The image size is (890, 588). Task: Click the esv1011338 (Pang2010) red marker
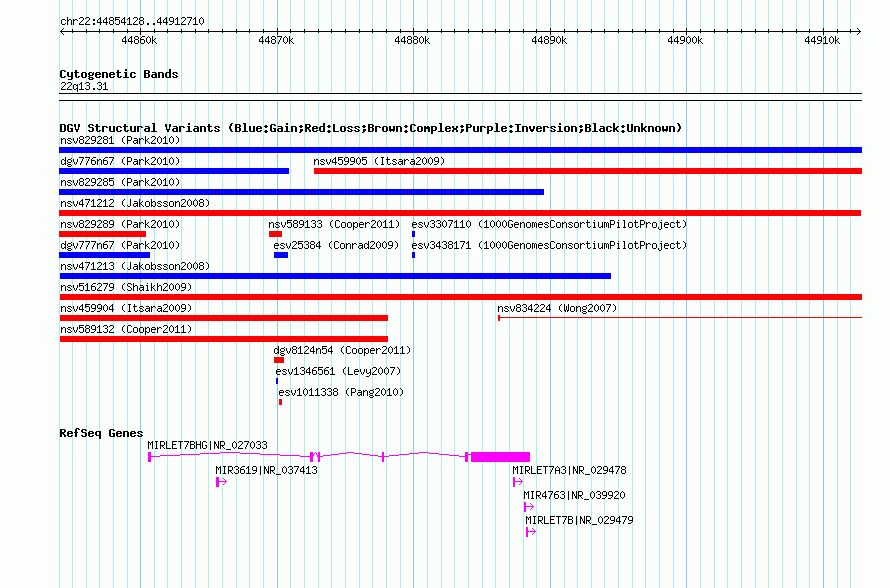[x=280, y=402]
